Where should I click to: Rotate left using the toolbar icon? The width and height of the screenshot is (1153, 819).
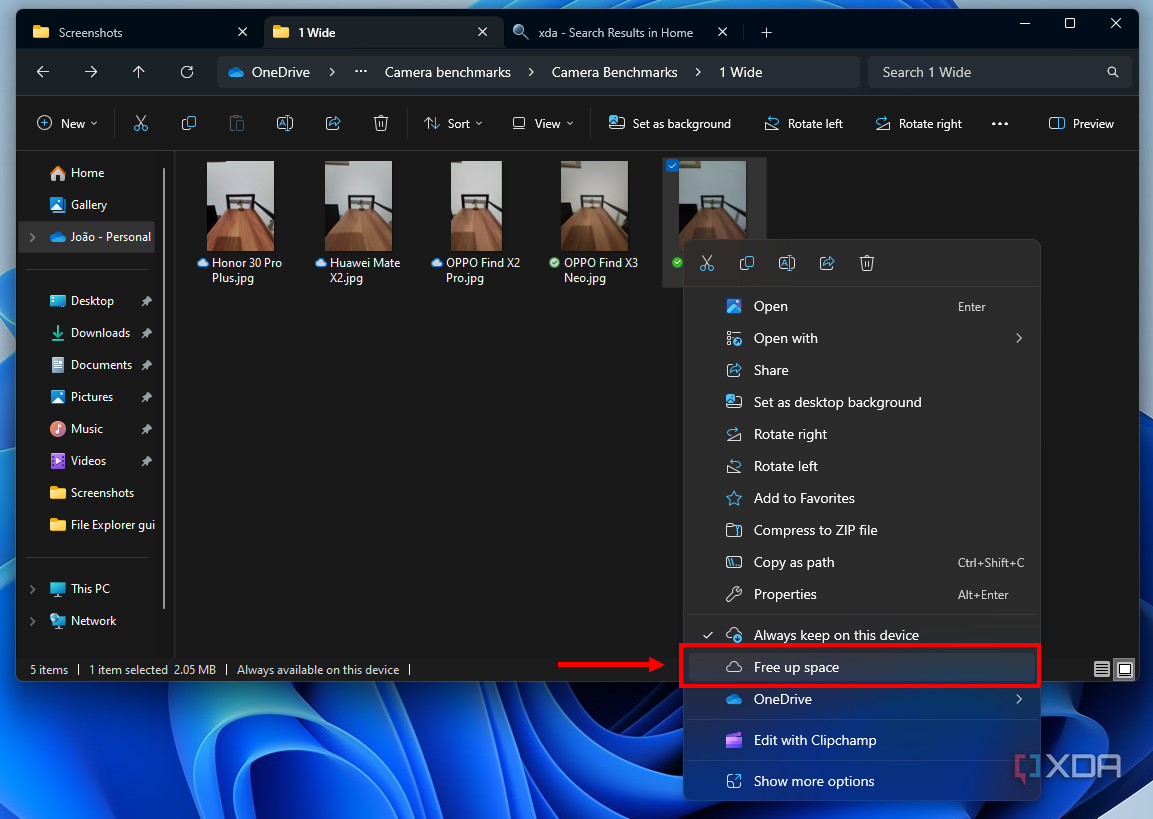[804, 123]
